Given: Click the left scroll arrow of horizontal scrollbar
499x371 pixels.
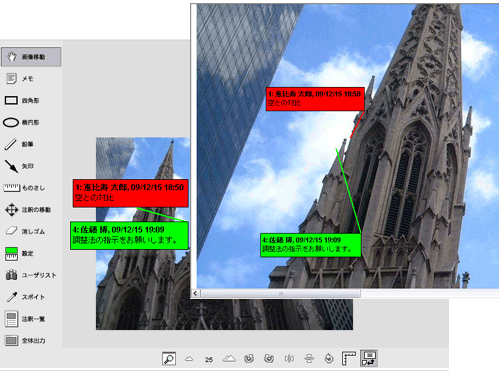Looking at the screenshot, I should [x=195, y=293].
